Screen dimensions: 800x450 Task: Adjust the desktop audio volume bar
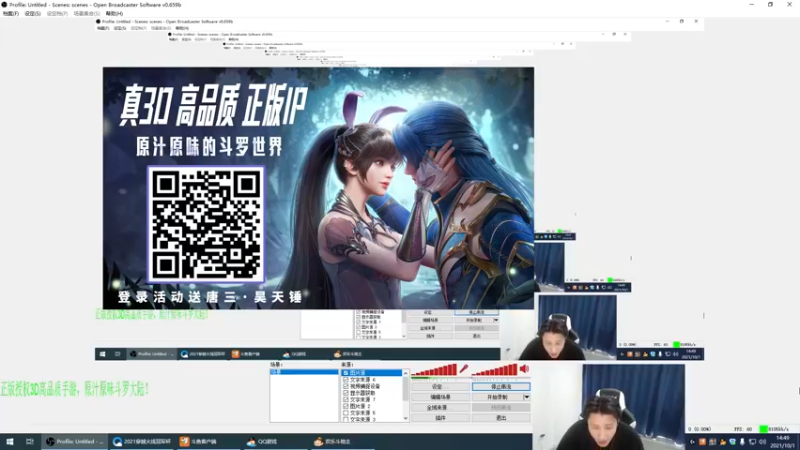pyautogui.click(x=495, y=370)
